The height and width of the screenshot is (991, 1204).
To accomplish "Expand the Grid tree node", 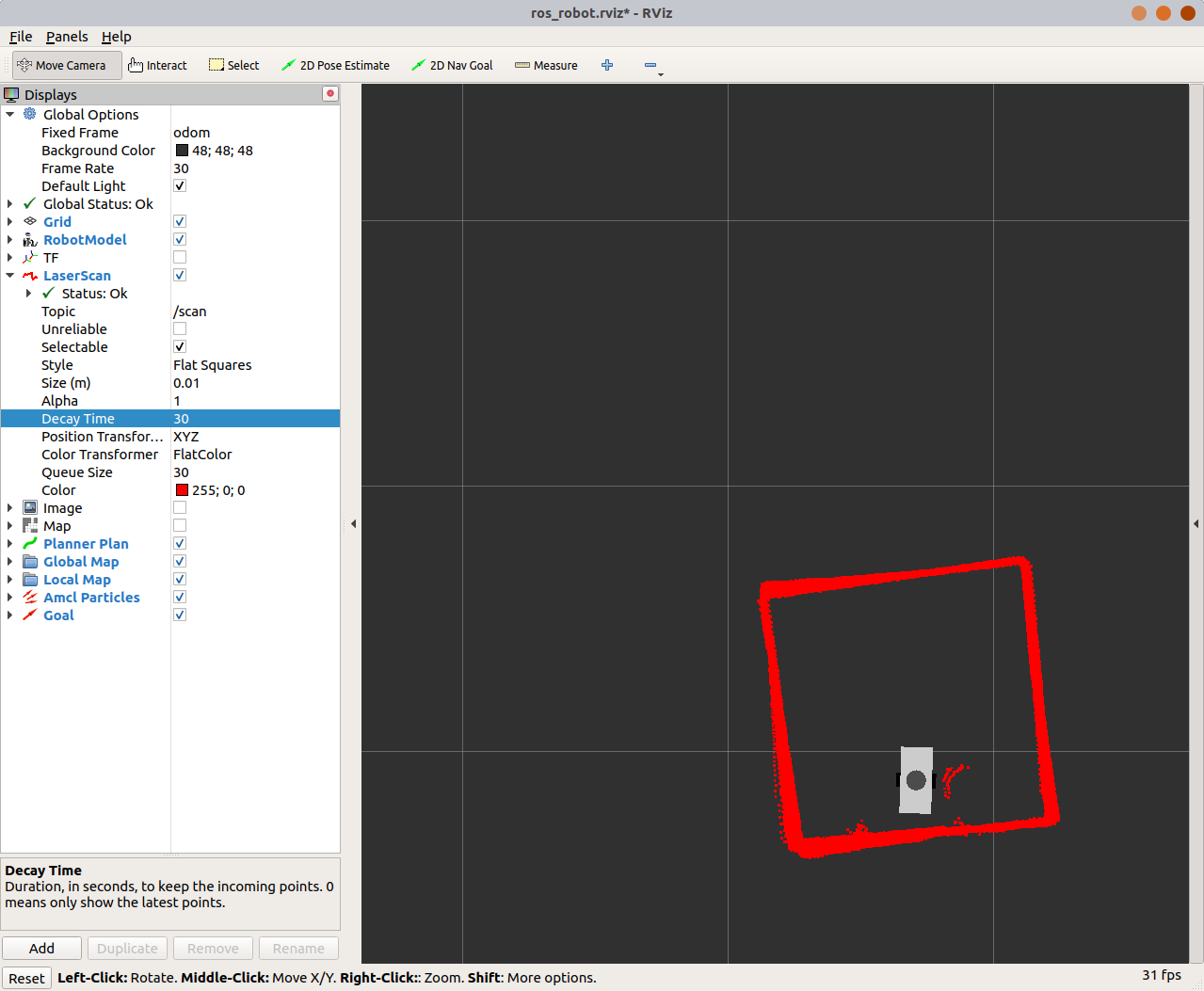I will tap(10, 221).
